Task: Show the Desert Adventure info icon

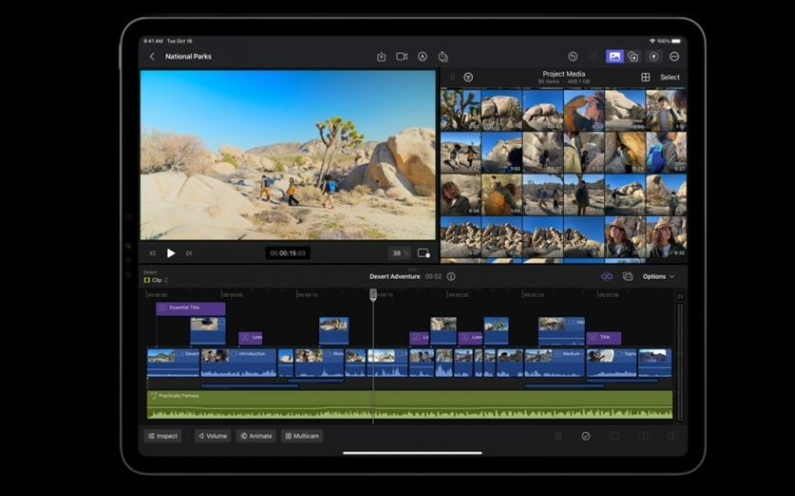Action: pos(451,276)
